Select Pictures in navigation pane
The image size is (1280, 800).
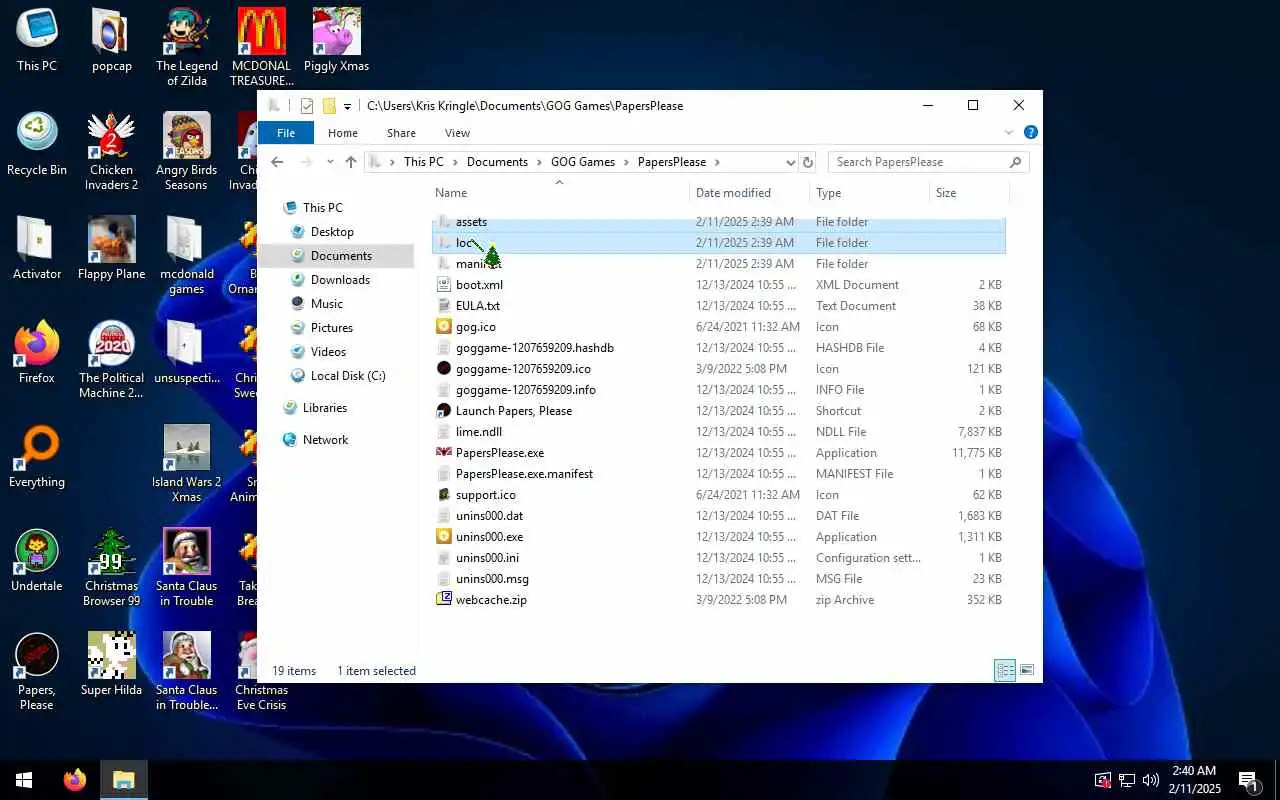point(331,328)
